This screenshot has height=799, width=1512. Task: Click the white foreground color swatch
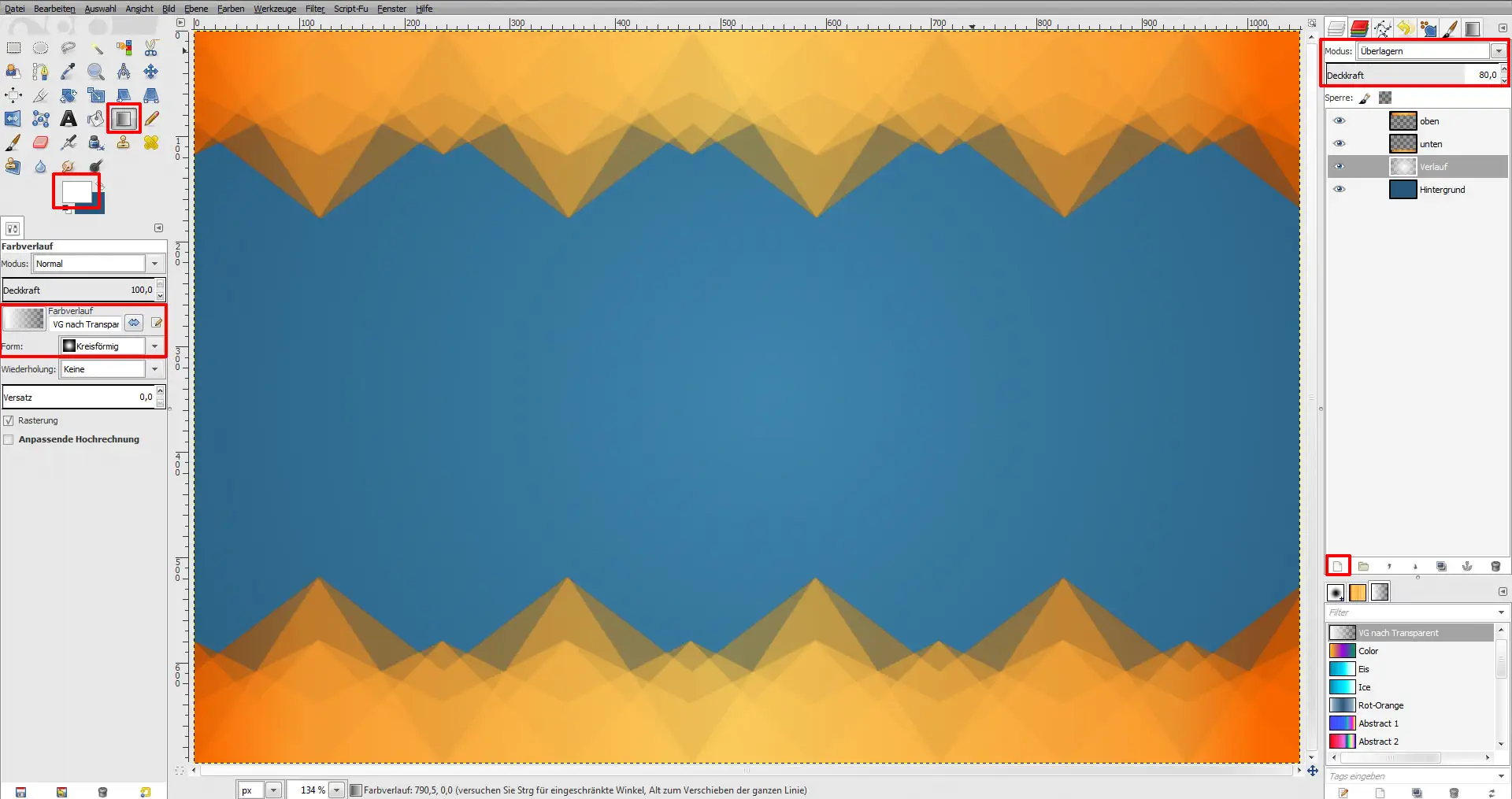[x=76, y=191]
